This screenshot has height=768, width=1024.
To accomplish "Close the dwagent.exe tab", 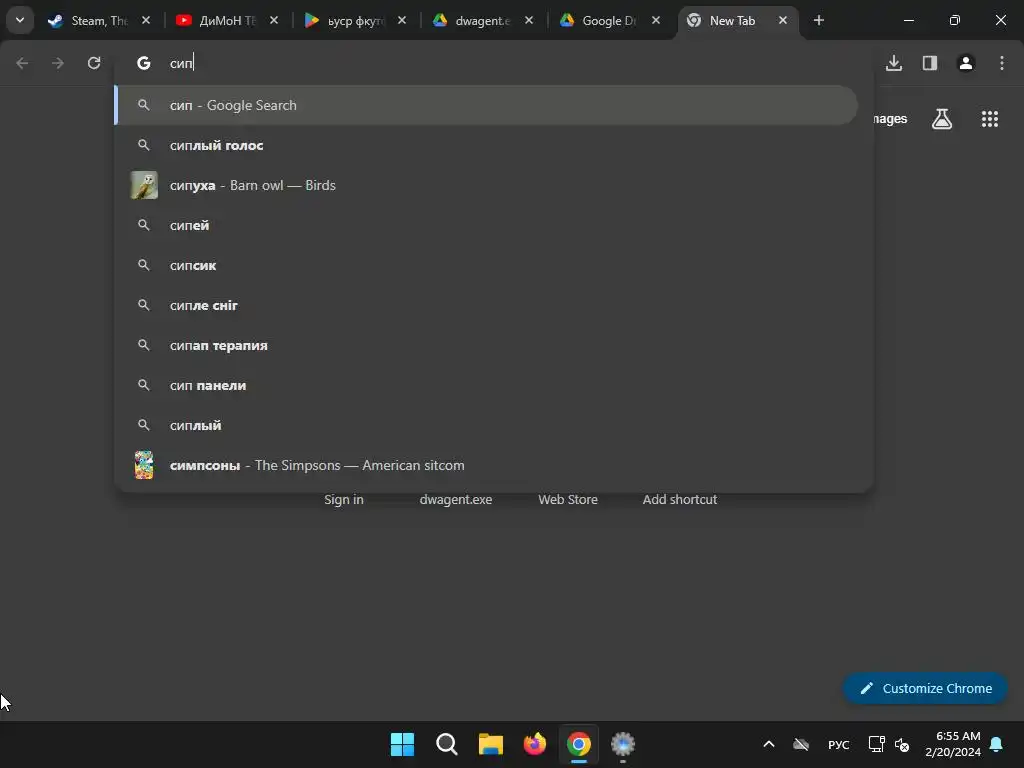I will click(529, 20).
